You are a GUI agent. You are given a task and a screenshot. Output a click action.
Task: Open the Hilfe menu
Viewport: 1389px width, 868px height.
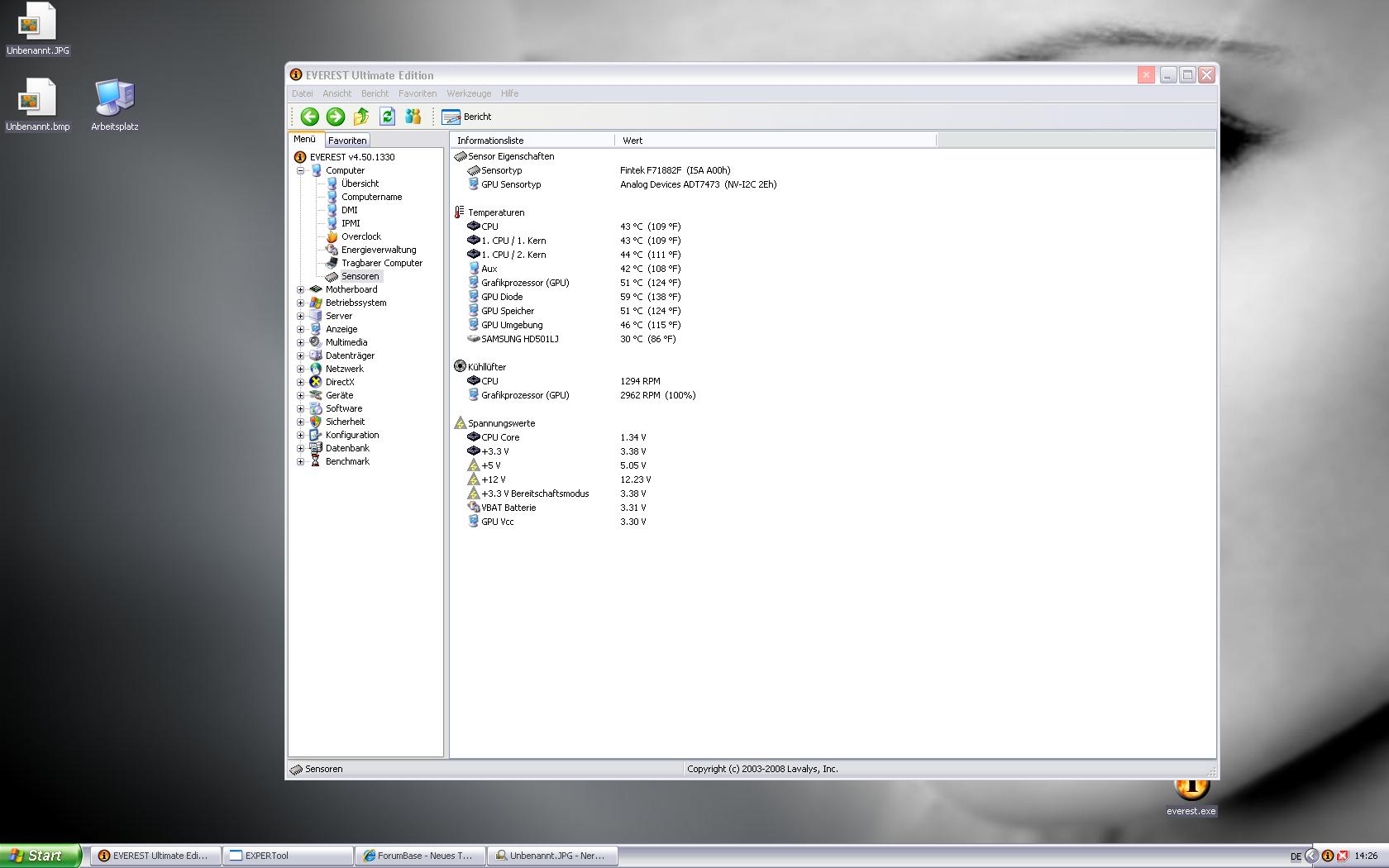tap(509, 93)
